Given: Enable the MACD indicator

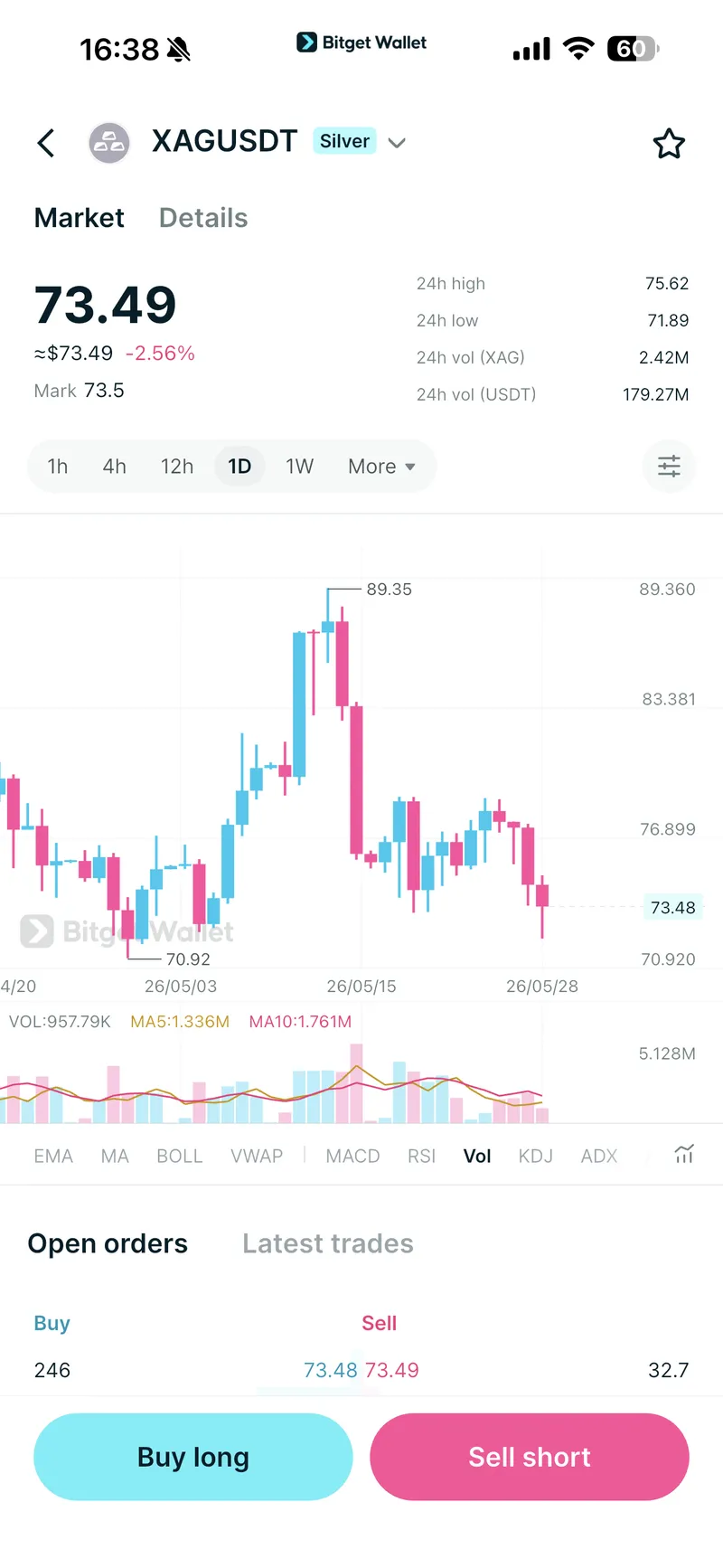Looking at the screenshot, I should coord(352,1156).
